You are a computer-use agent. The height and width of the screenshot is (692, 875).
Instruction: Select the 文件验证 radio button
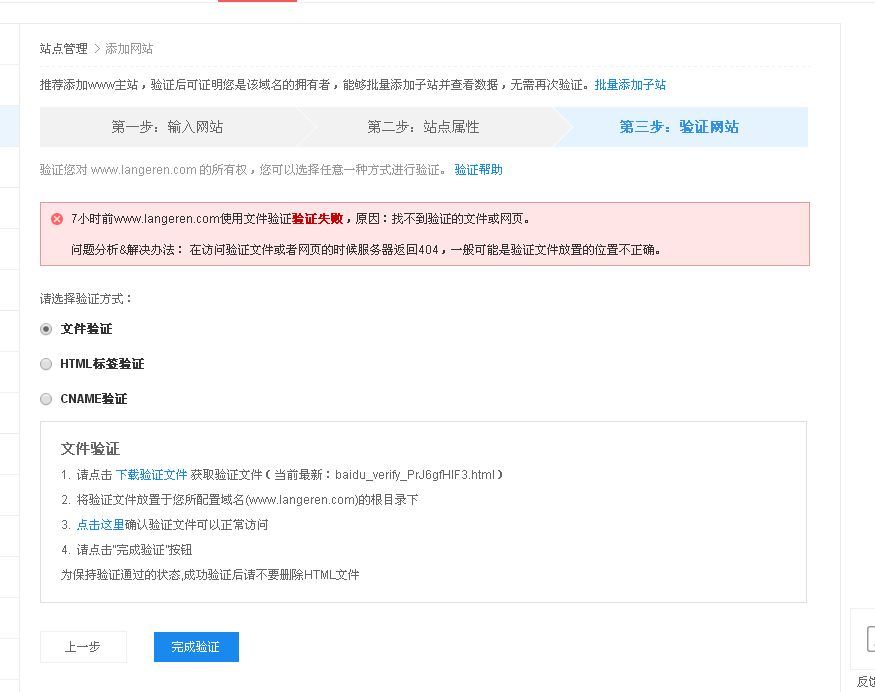[x=46, y=328]
